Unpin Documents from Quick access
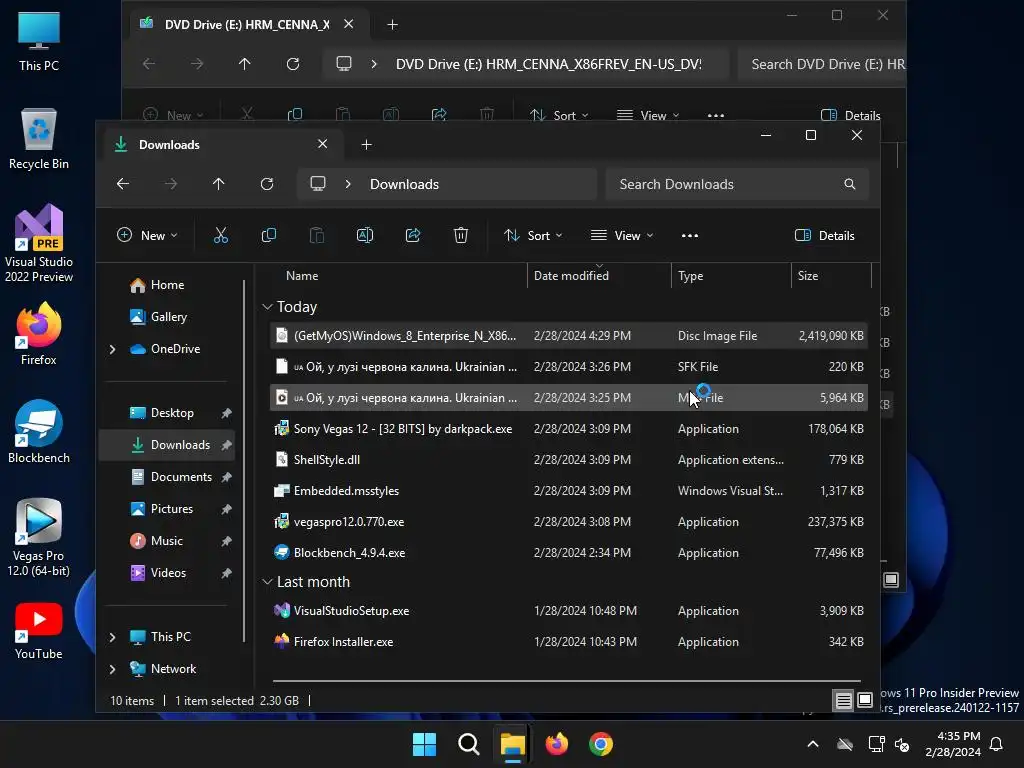 [226, 477]
